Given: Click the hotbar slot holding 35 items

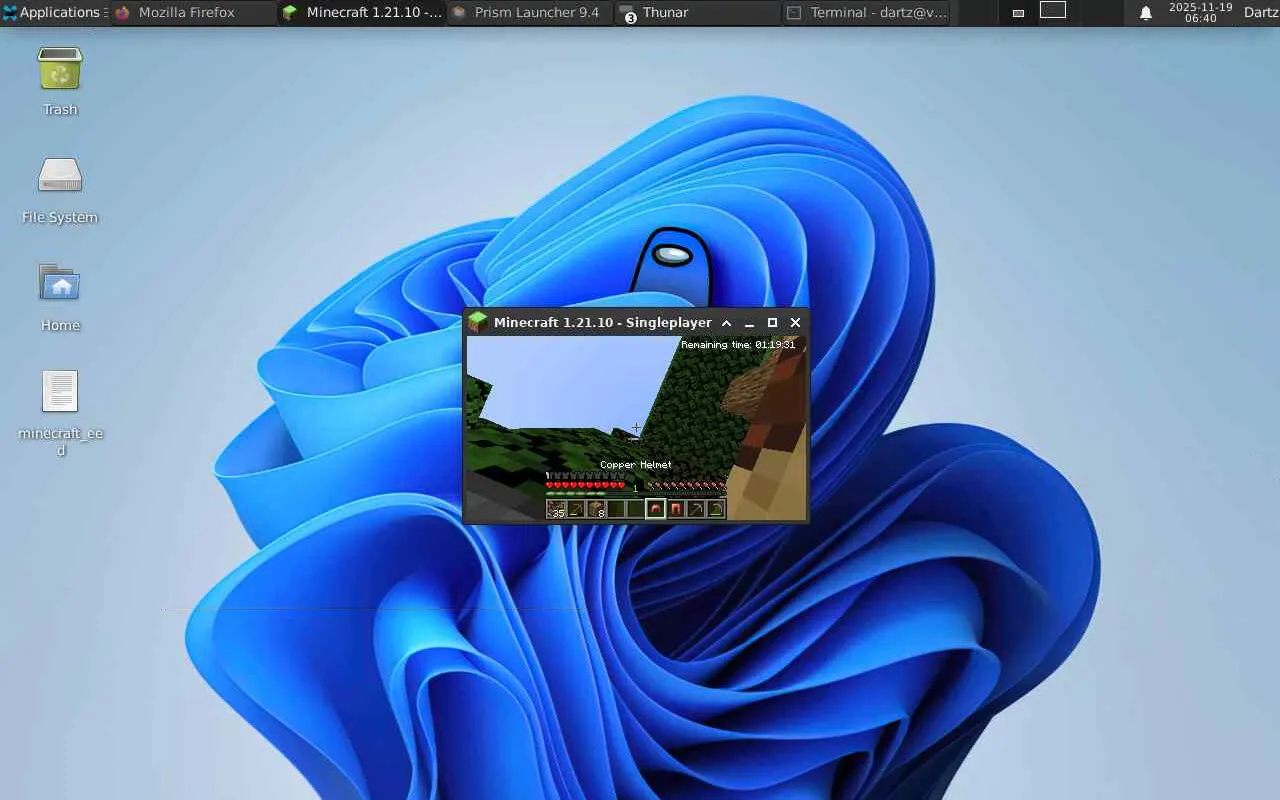Looking at the screenshot, I should click(556, 509).
